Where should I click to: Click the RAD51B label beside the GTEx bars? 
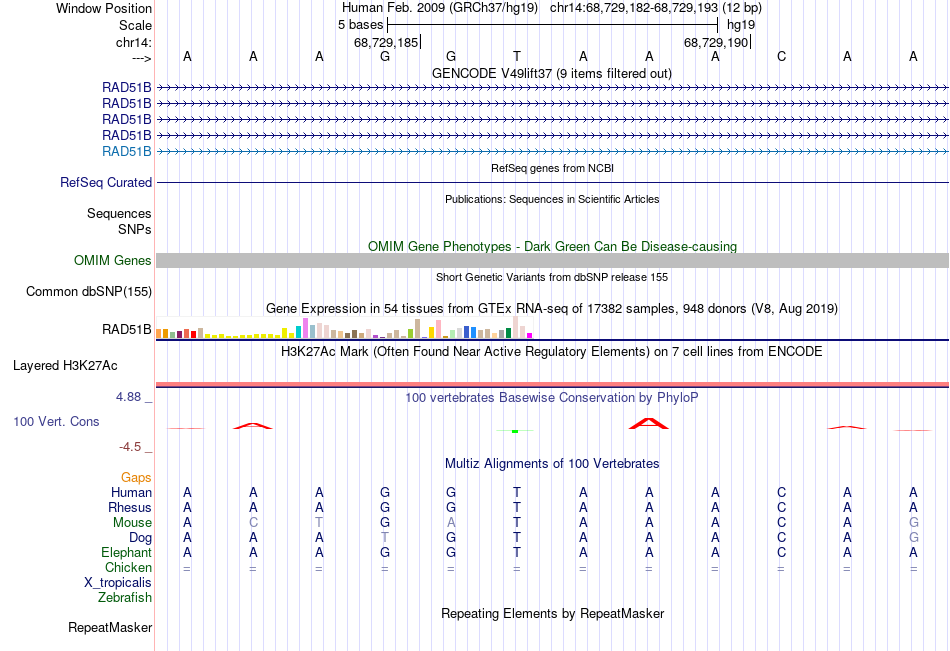[127, 329]
